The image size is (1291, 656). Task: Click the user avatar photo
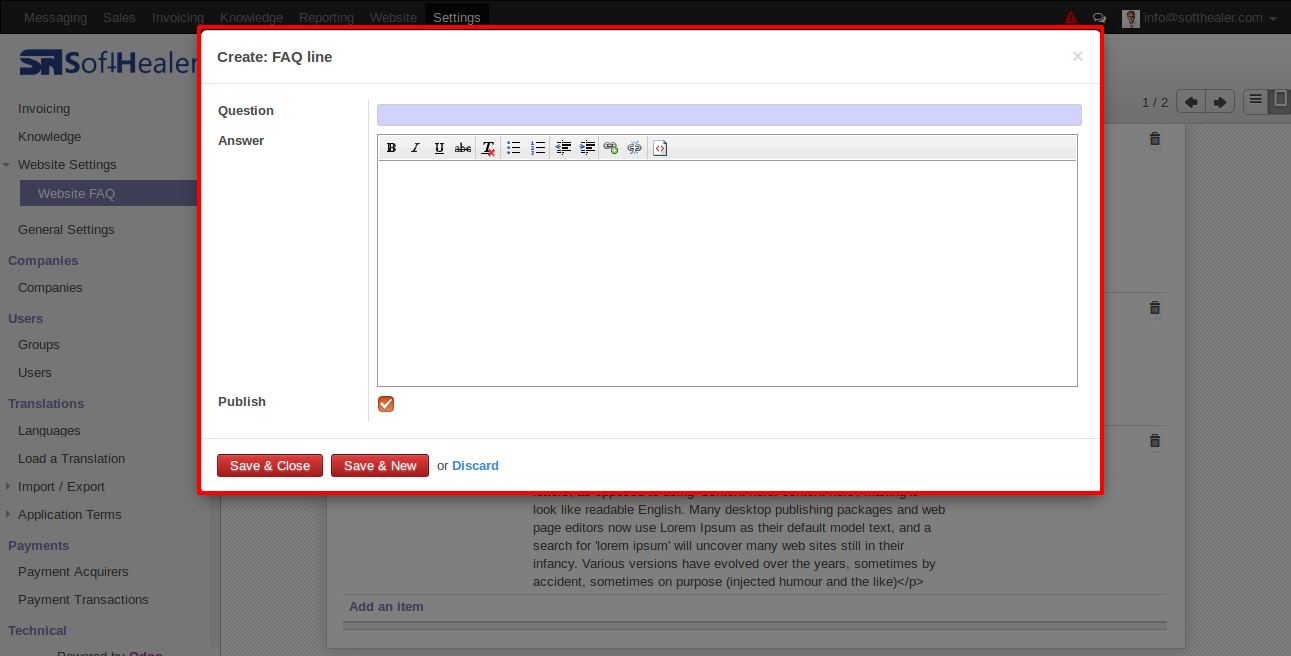1131,18
